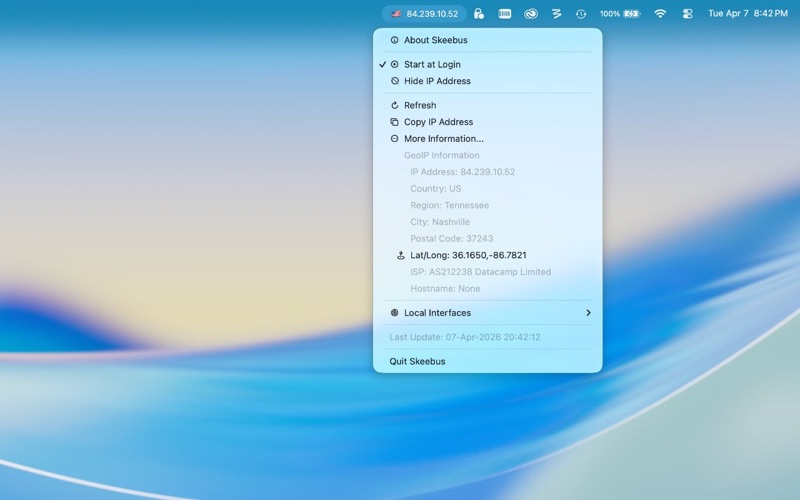Click IP Address: 84.239.10.52 row

coord(488,172)
